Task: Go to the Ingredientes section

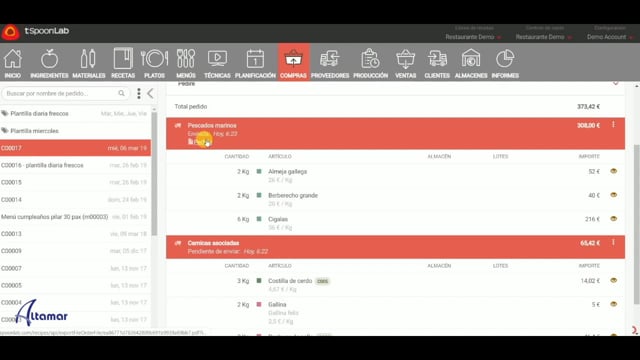Action: [x=49, y=63]
